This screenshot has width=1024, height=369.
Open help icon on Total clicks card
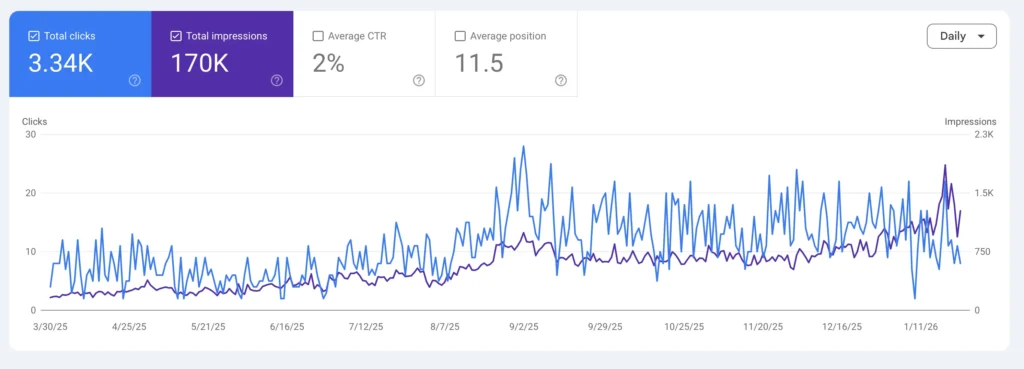[x=135, y=80]
